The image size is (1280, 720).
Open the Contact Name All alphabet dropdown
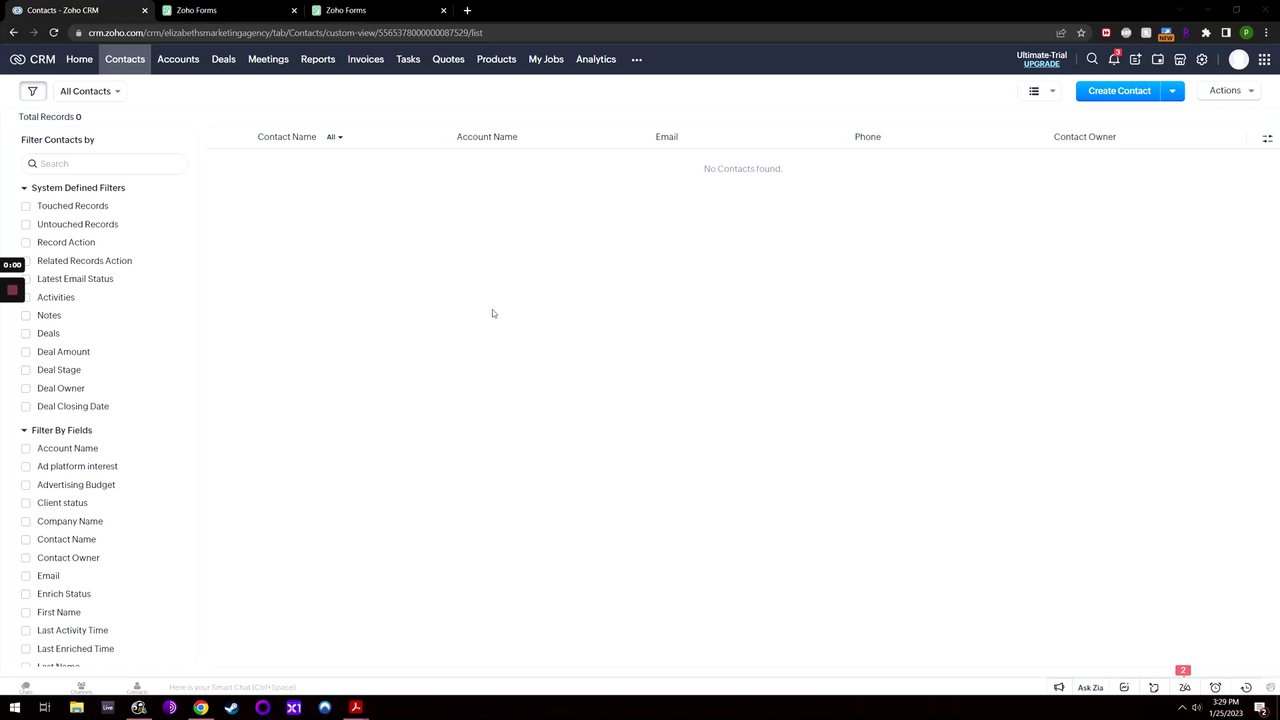tap(334, 137)
